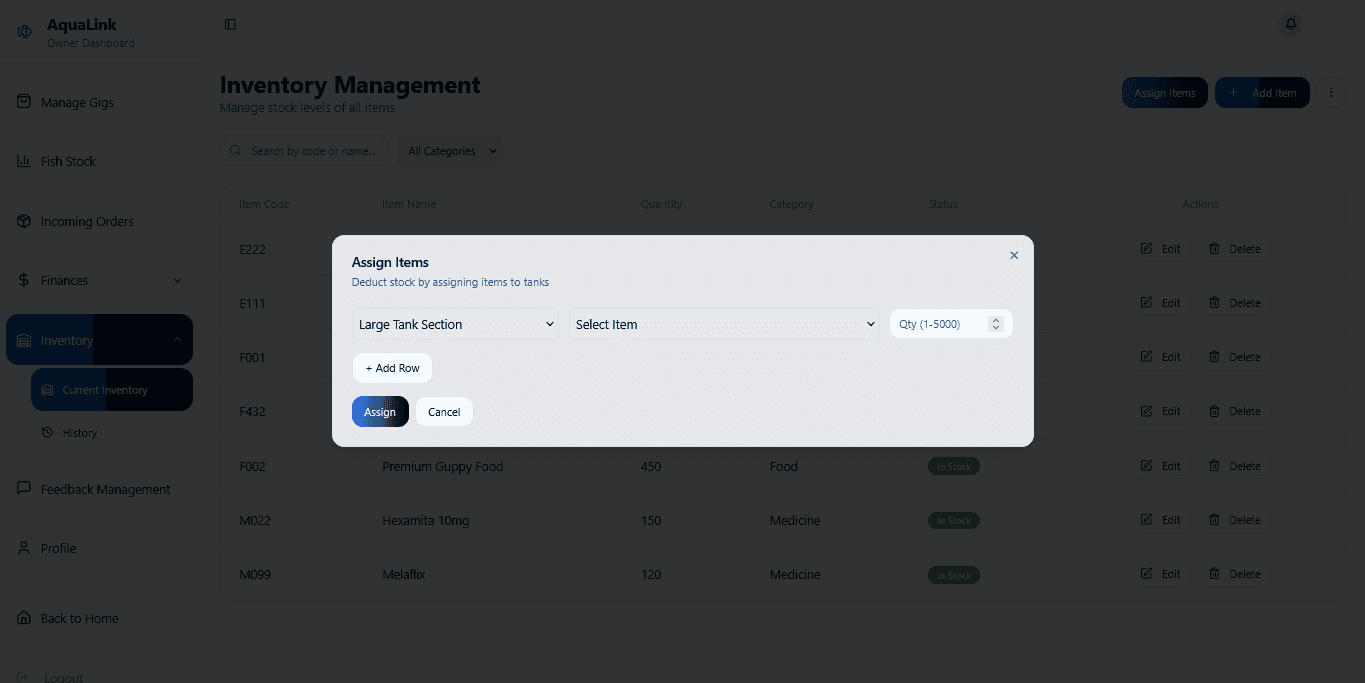Image resolution: width=1365 pixels, height=683 pixels.
Task: Open the notifications bell icon
Action: click(1290, 24)
